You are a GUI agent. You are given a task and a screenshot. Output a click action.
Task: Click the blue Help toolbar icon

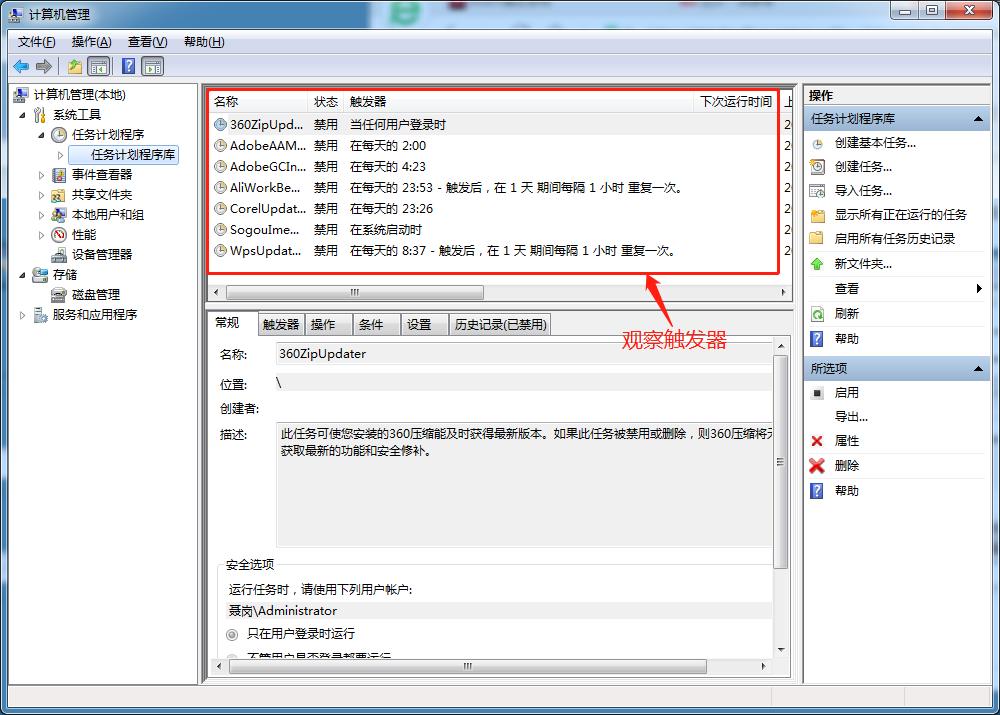tap(128, 66)
